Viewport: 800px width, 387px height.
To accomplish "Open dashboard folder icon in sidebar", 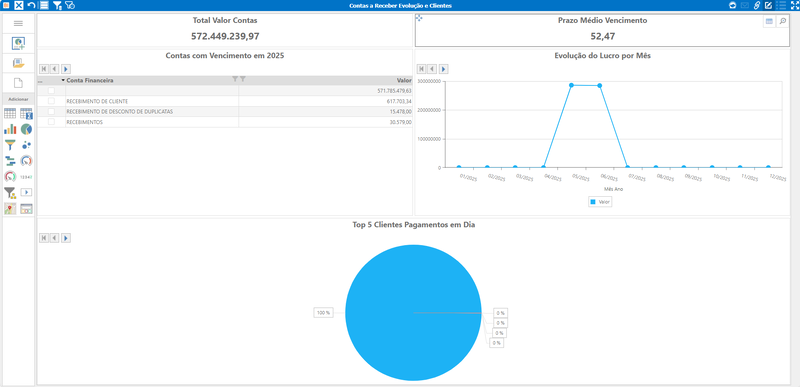I will pyautogui.click(x=18, y=63).
